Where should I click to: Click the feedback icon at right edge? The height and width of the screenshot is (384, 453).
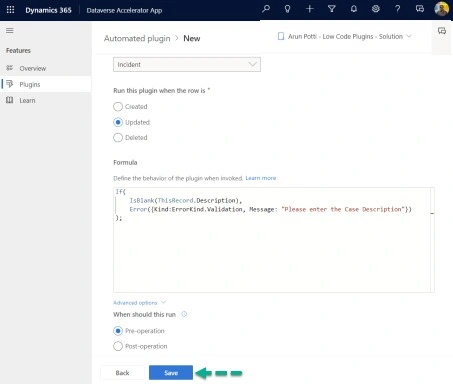pyautogui.click(x=442, y=31)
